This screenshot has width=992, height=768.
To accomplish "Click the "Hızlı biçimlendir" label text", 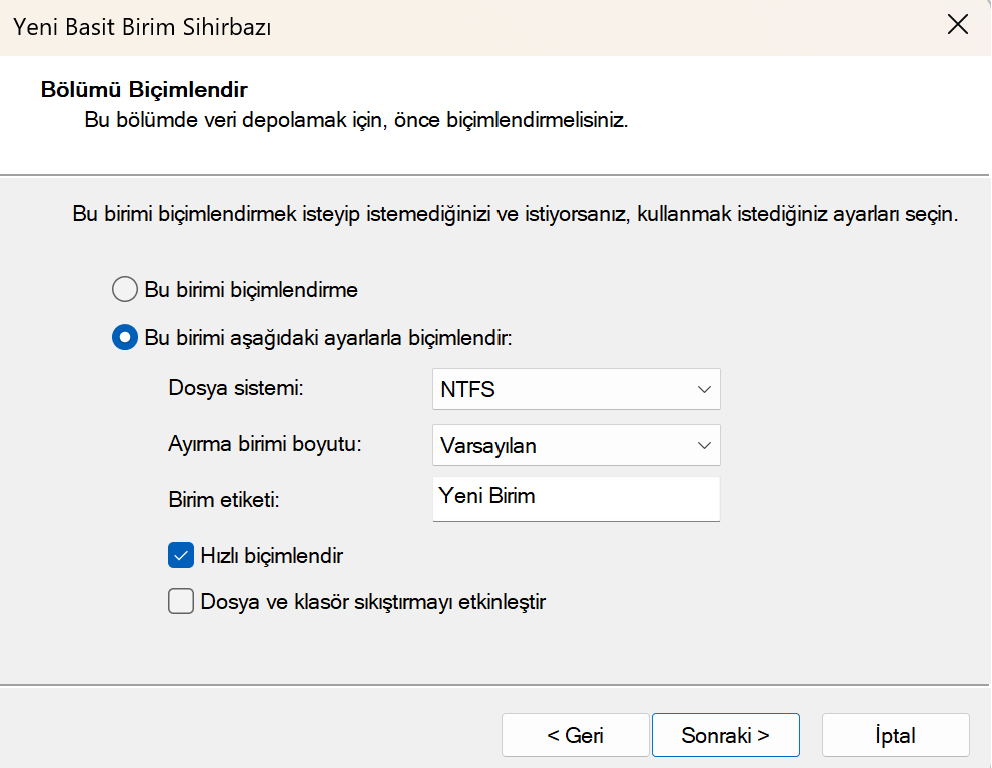I will [271, 556].
